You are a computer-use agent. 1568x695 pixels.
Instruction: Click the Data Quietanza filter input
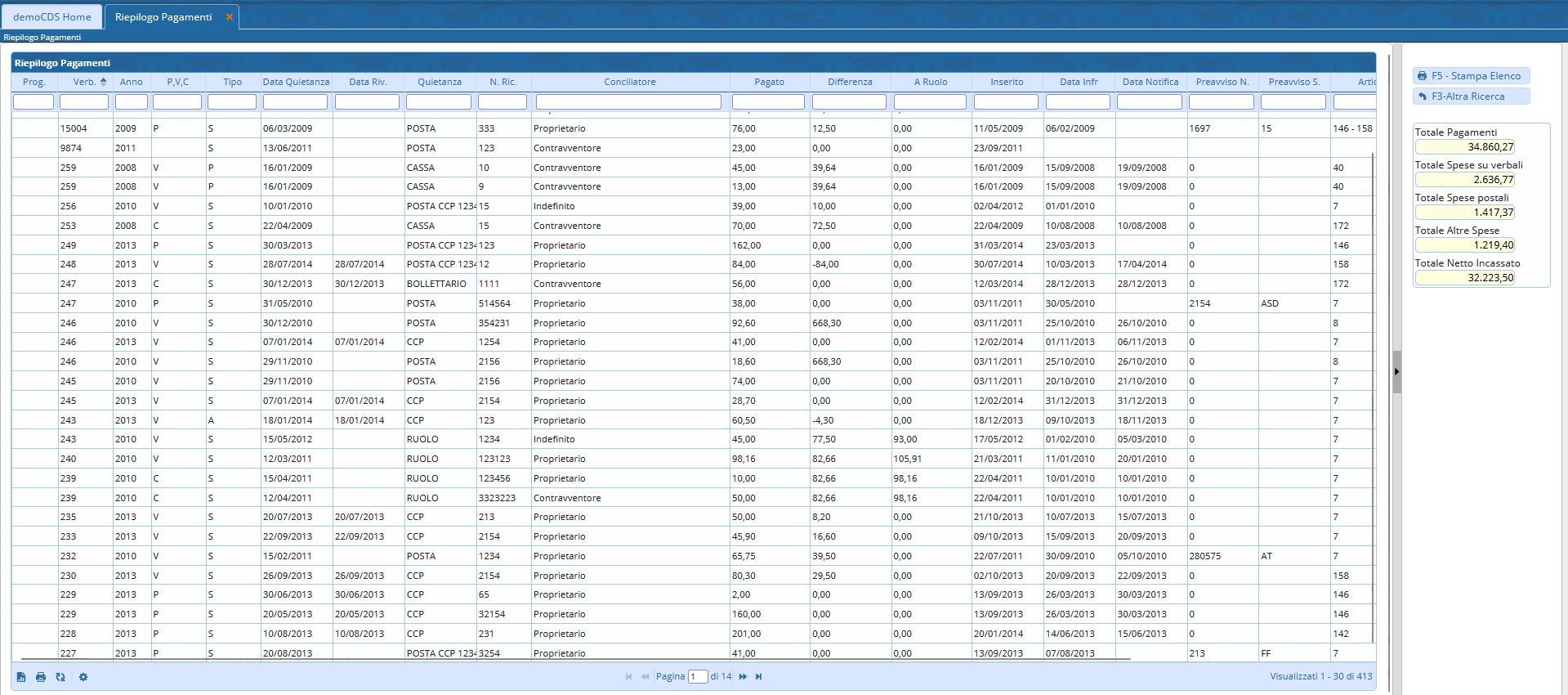click(295, 102)
